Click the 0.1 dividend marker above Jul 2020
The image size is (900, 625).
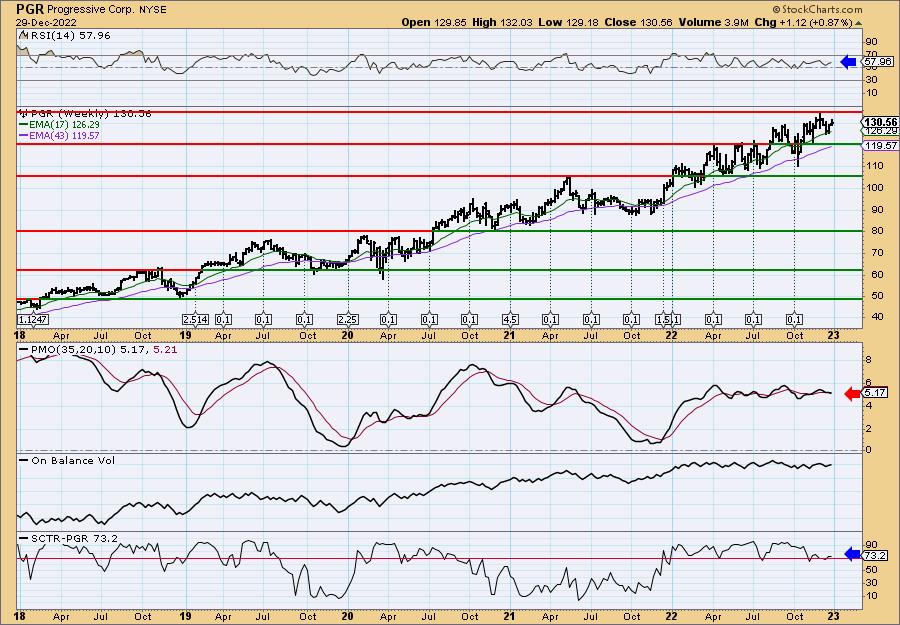(429, 319)
